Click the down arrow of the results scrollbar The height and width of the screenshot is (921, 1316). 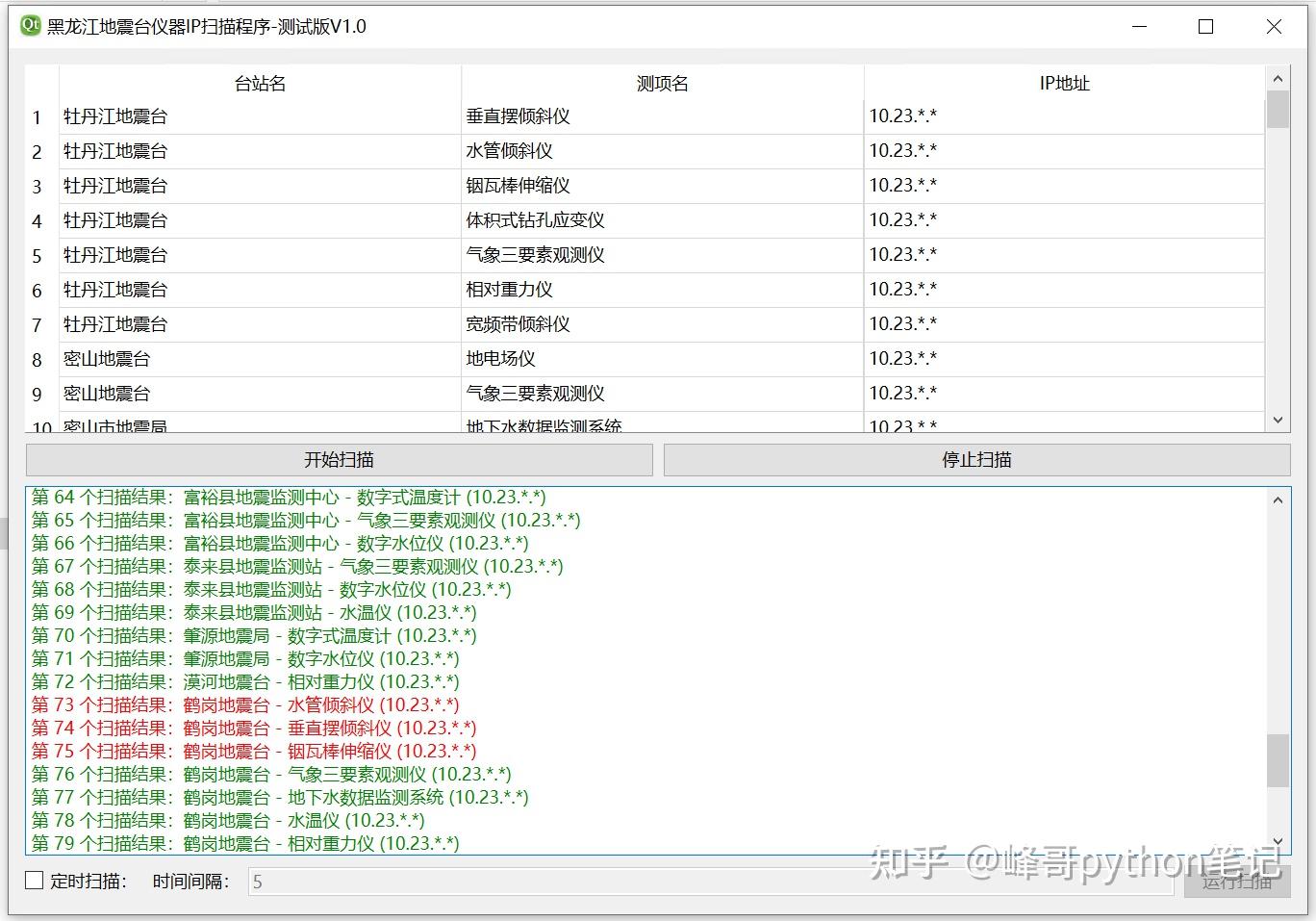(1278, 841)
